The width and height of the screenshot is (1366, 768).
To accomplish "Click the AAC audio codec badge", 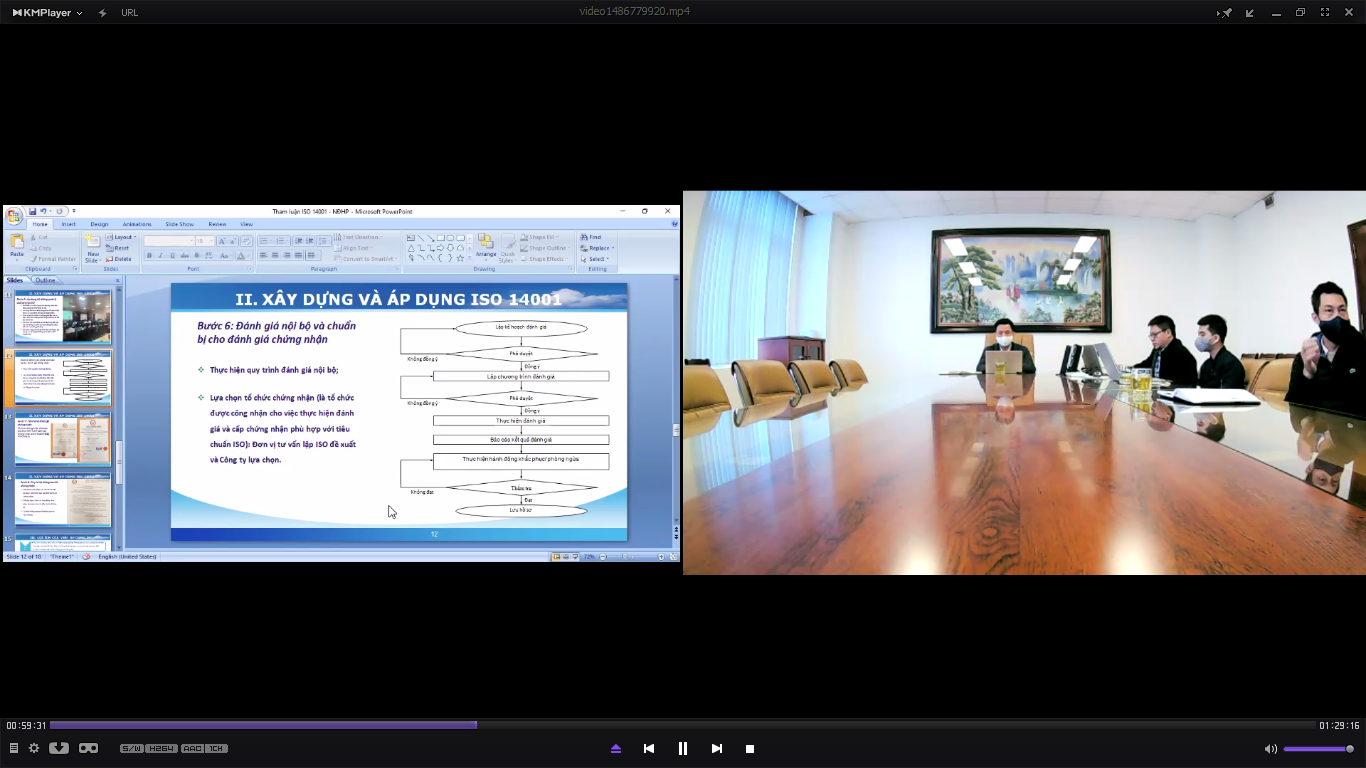I will point(193,748).
